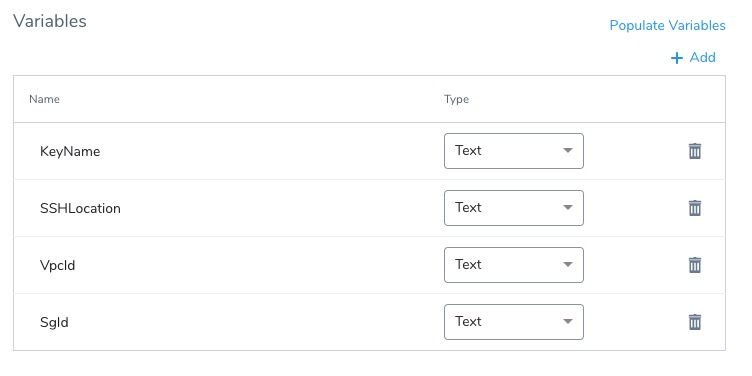Click the Populate Variables link
Screen dimensions: 752x376
pos(667,25)
